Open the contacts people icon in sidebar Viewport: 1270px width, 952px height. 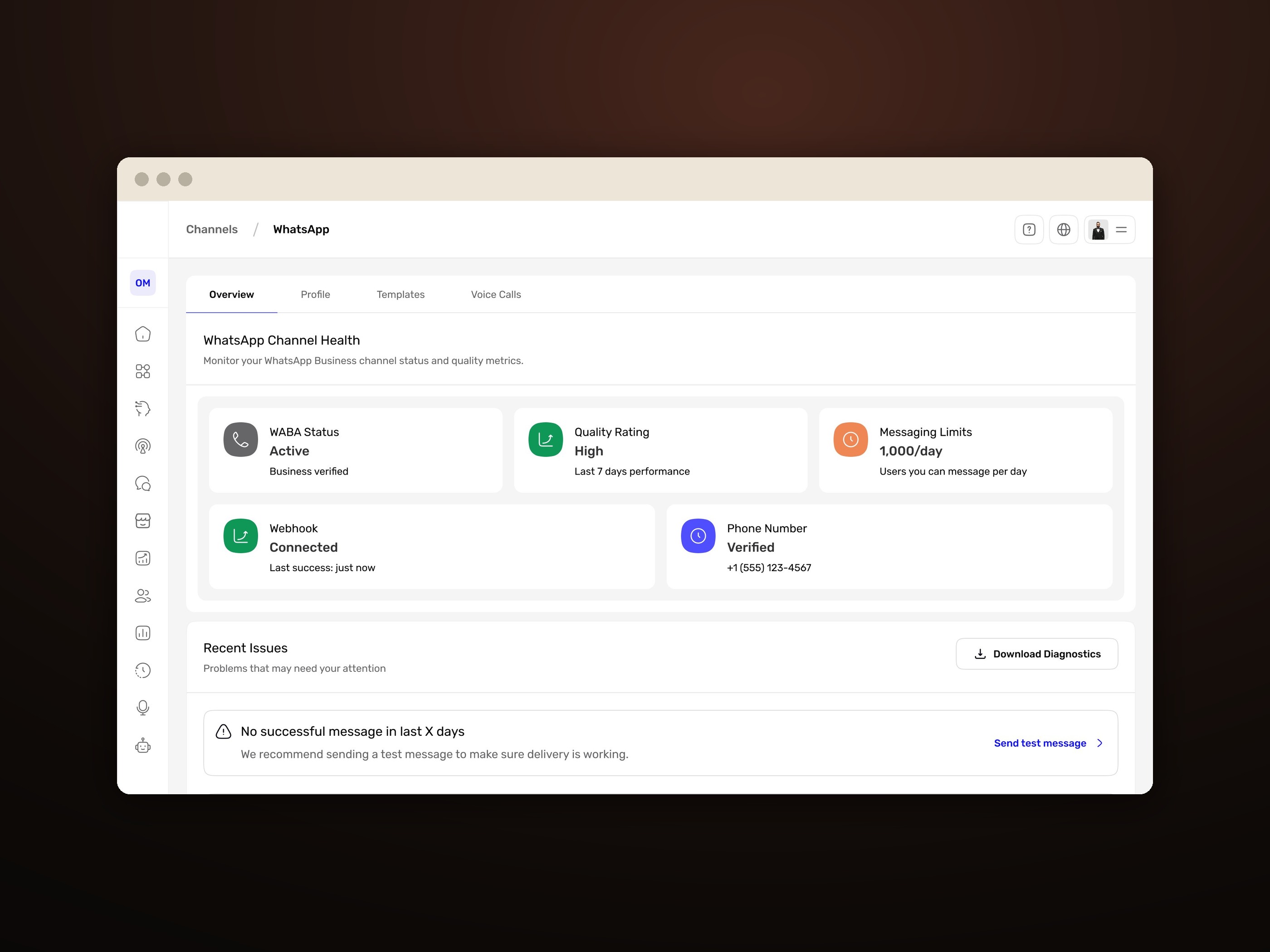point(142,596)
